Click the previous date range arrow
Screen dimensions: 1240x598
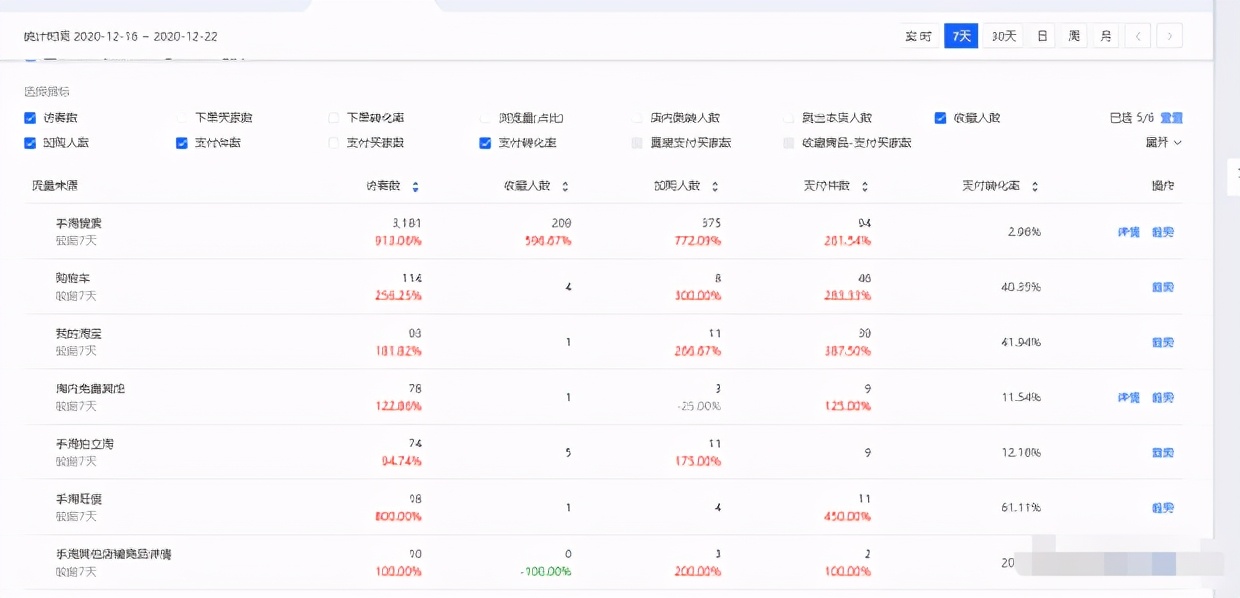click(x=1138, y=35)
